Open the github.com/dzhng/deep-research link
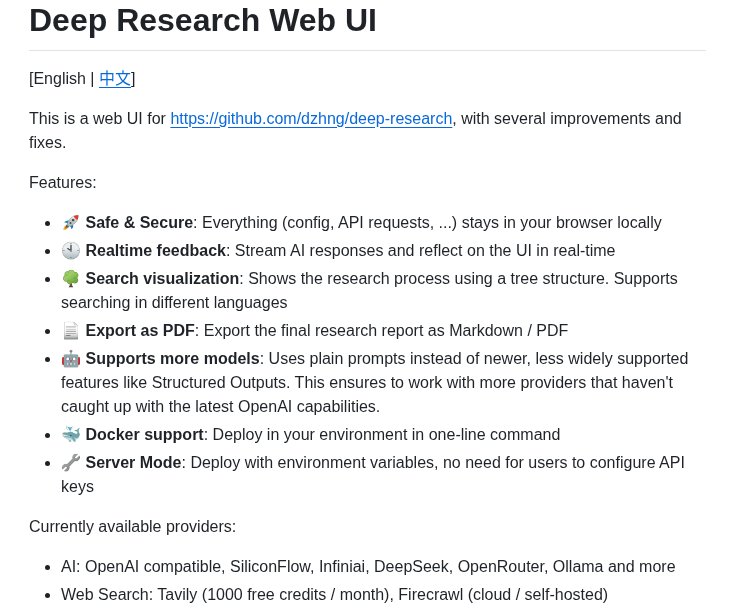731x616 pixels. [311, 118]
